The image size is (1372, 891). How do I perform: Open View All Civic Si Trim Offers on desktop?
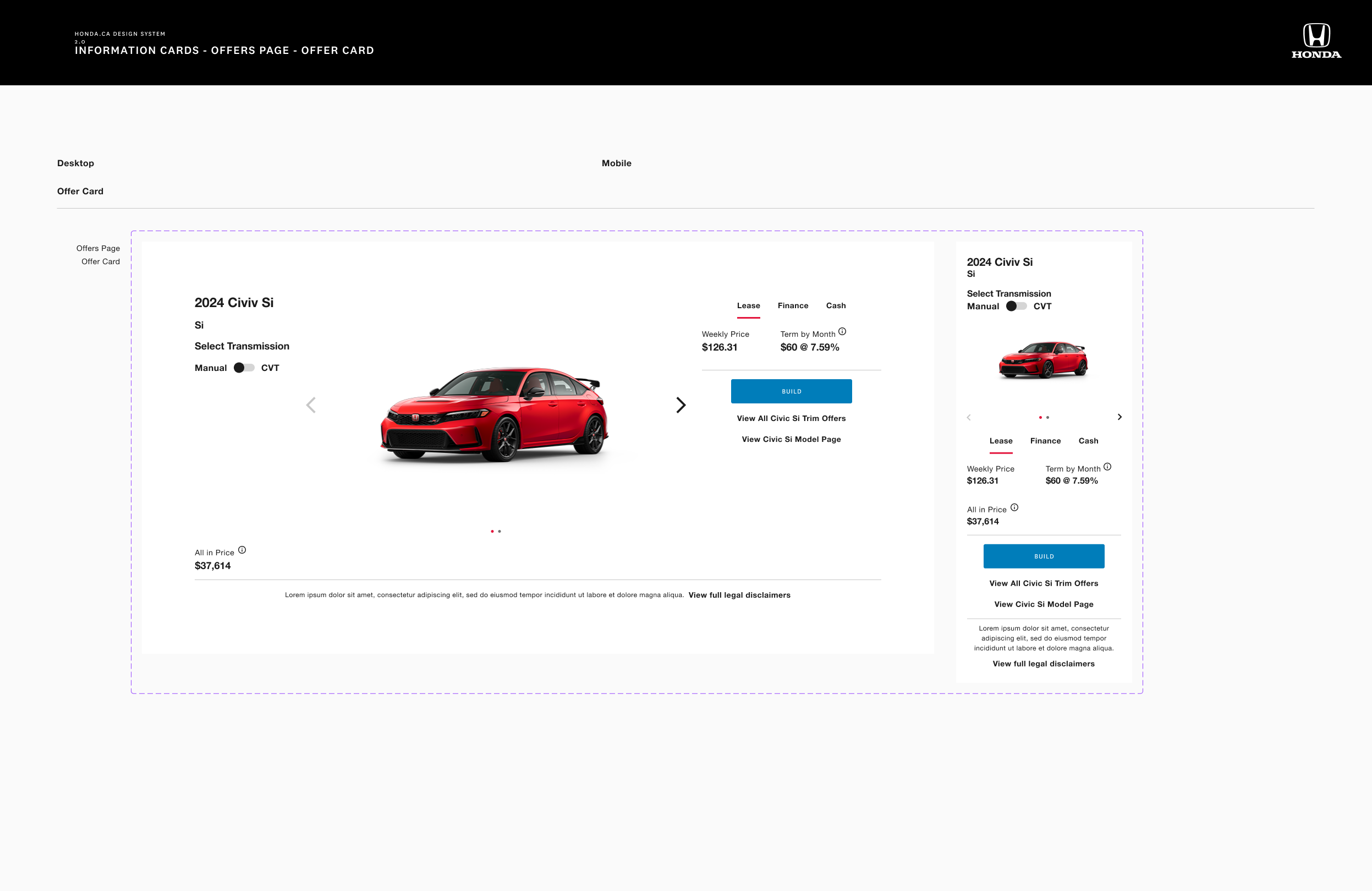791,418
